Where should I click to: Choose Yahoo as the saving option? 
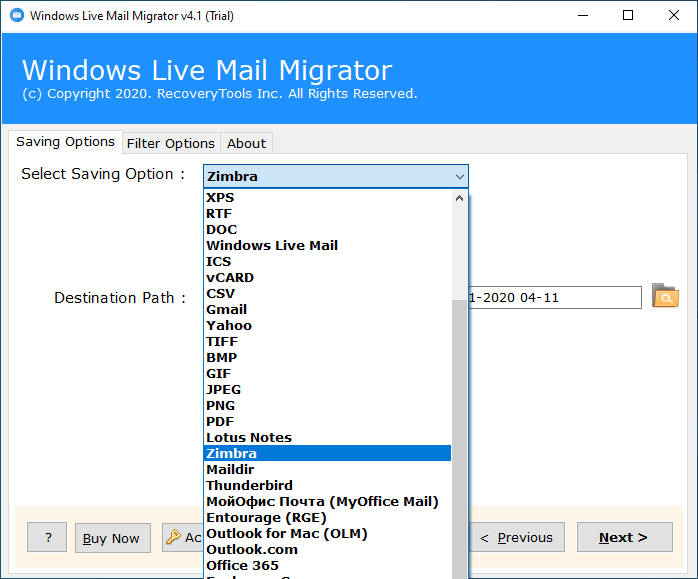[x=327, y=326]
